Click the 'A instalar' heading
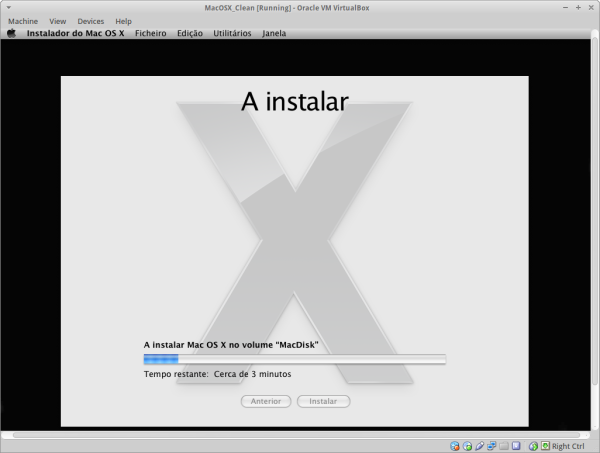Screen dimensions: 600x453 click(x=295, y=102)
